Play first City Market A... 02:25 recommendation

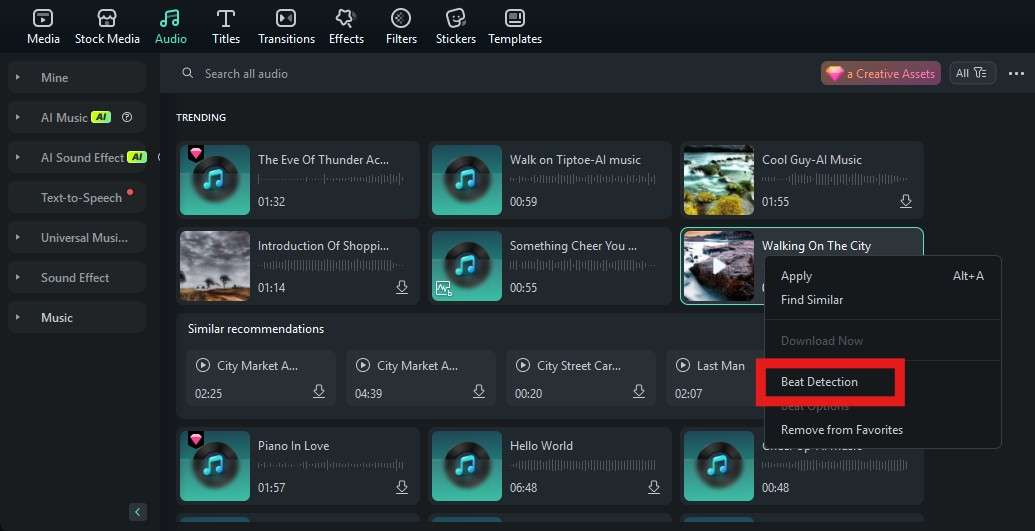[203, 365]
